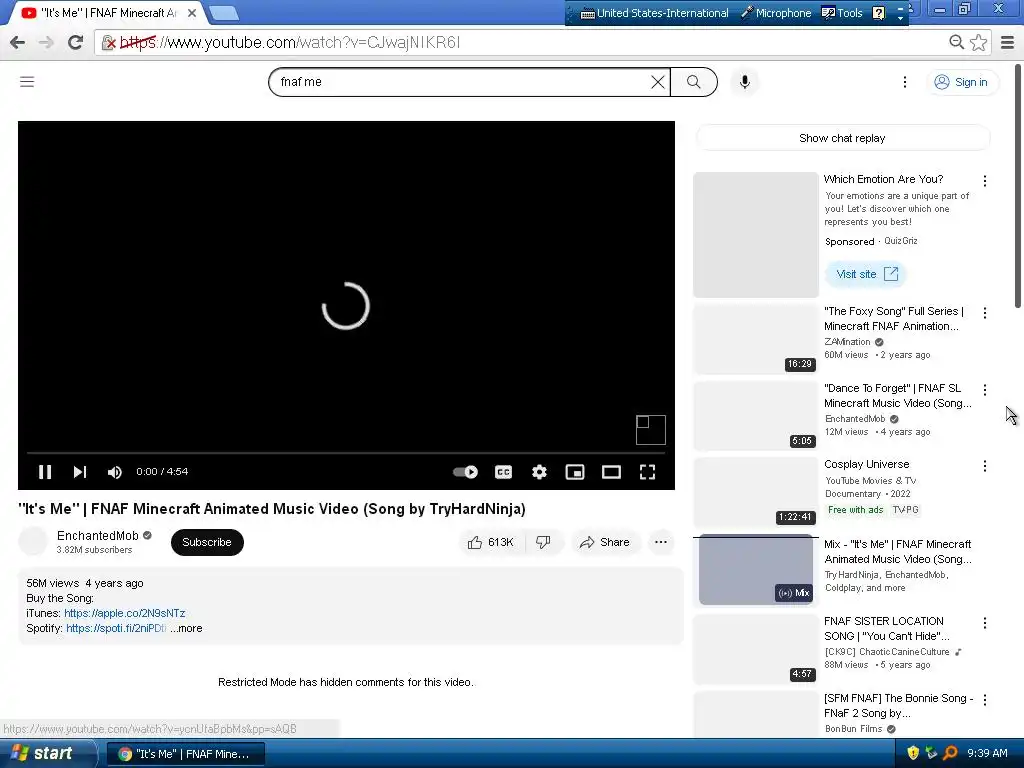Image resolution: width=1024 pixels, height=768 pixels.
Task: Enter full screen mode
Action: pyautogui.click(x=647, y=472)
